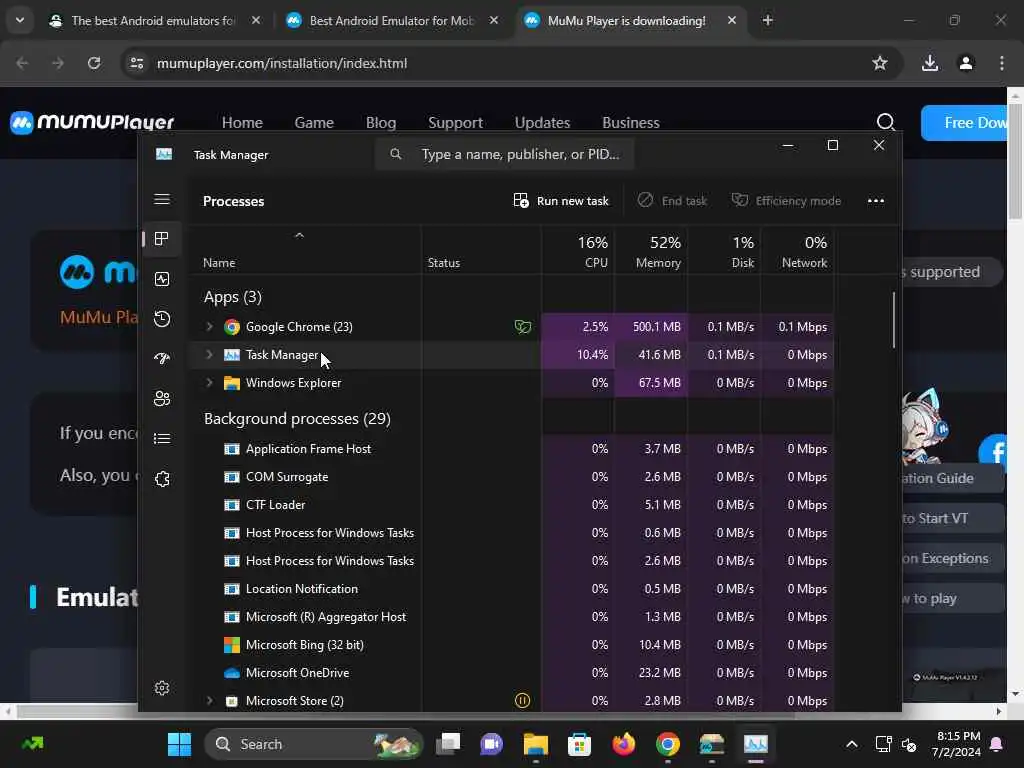Open the Chrome profile icon
Screen dimensions: 1024x768
coord(966,63)
